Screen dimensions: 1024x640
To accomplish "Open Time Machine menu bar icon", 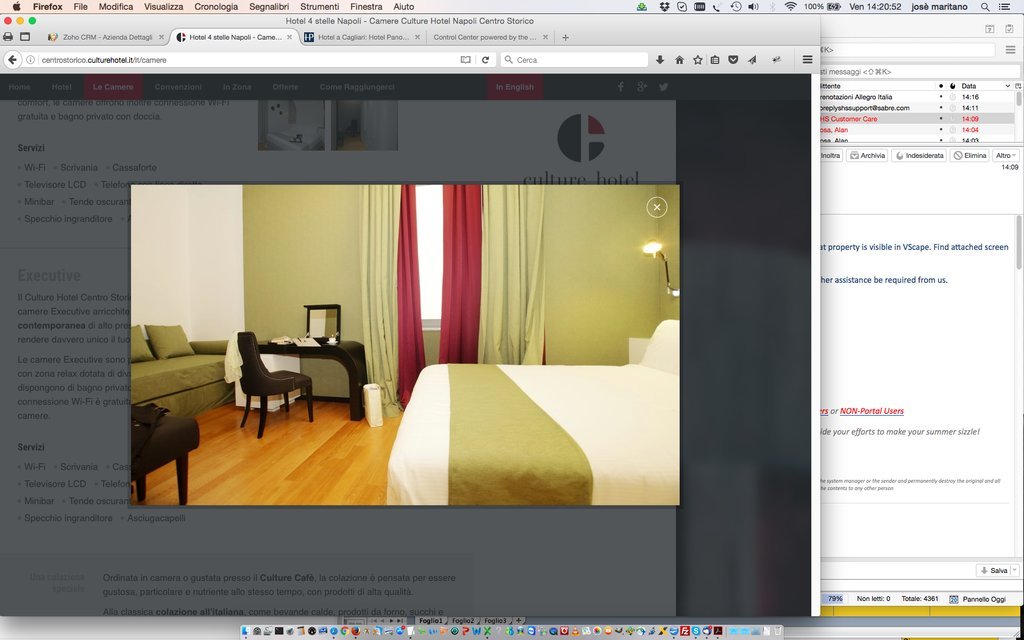I will [735, 7].
